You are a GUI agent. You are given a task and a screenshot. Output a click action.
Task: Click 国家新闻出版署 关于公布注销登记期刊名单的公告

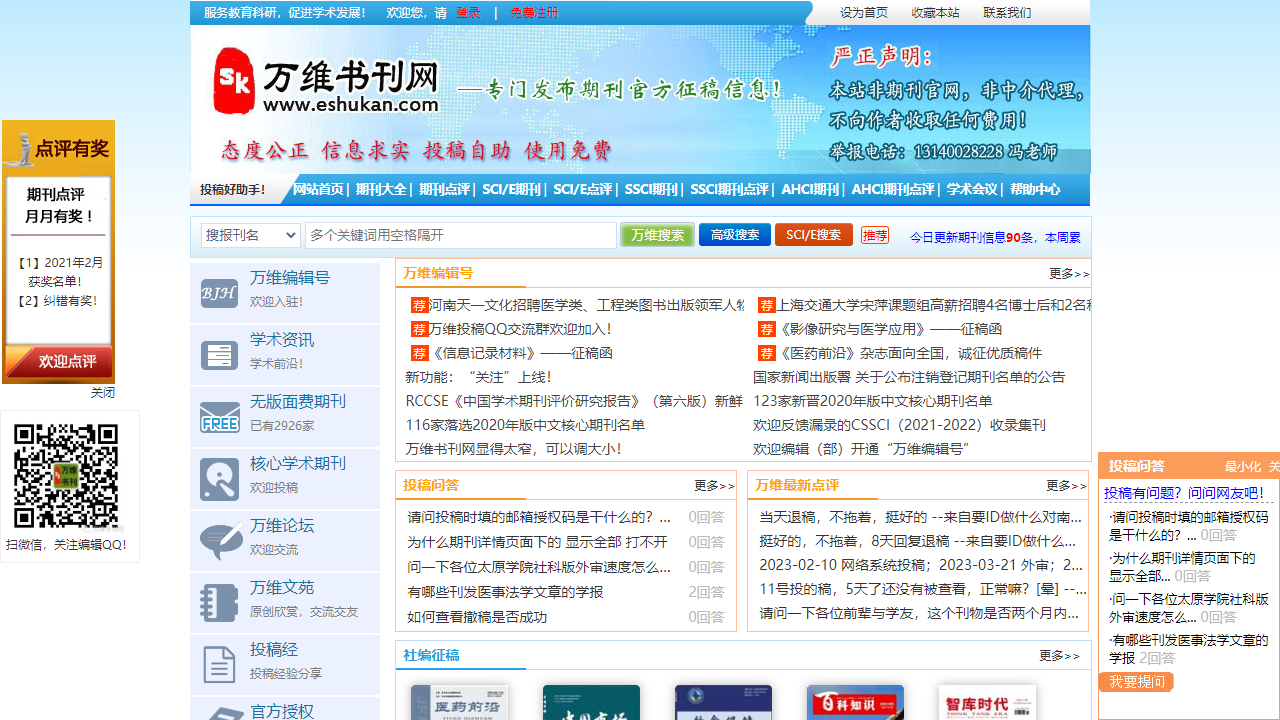pos(909,377)
